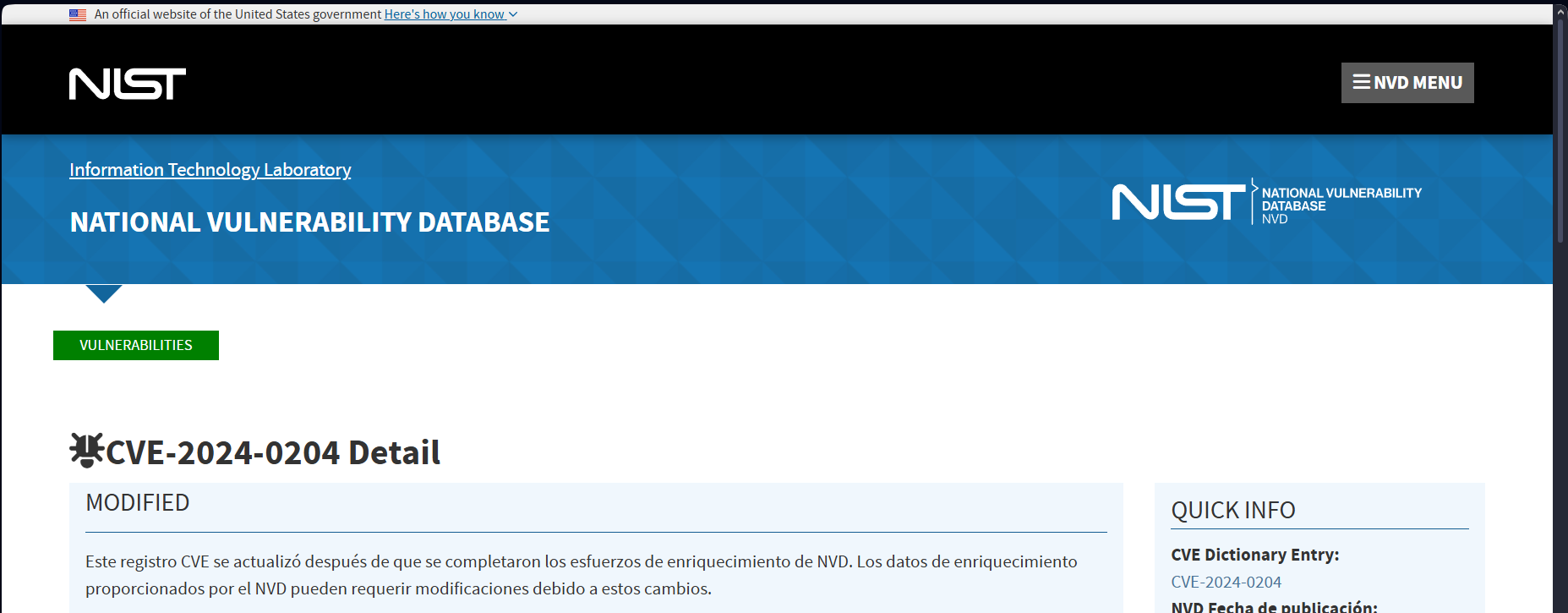The image size is (1568, 613).
Task: Open Information Technology Laboratory link
Action: [x=210, y=170]
